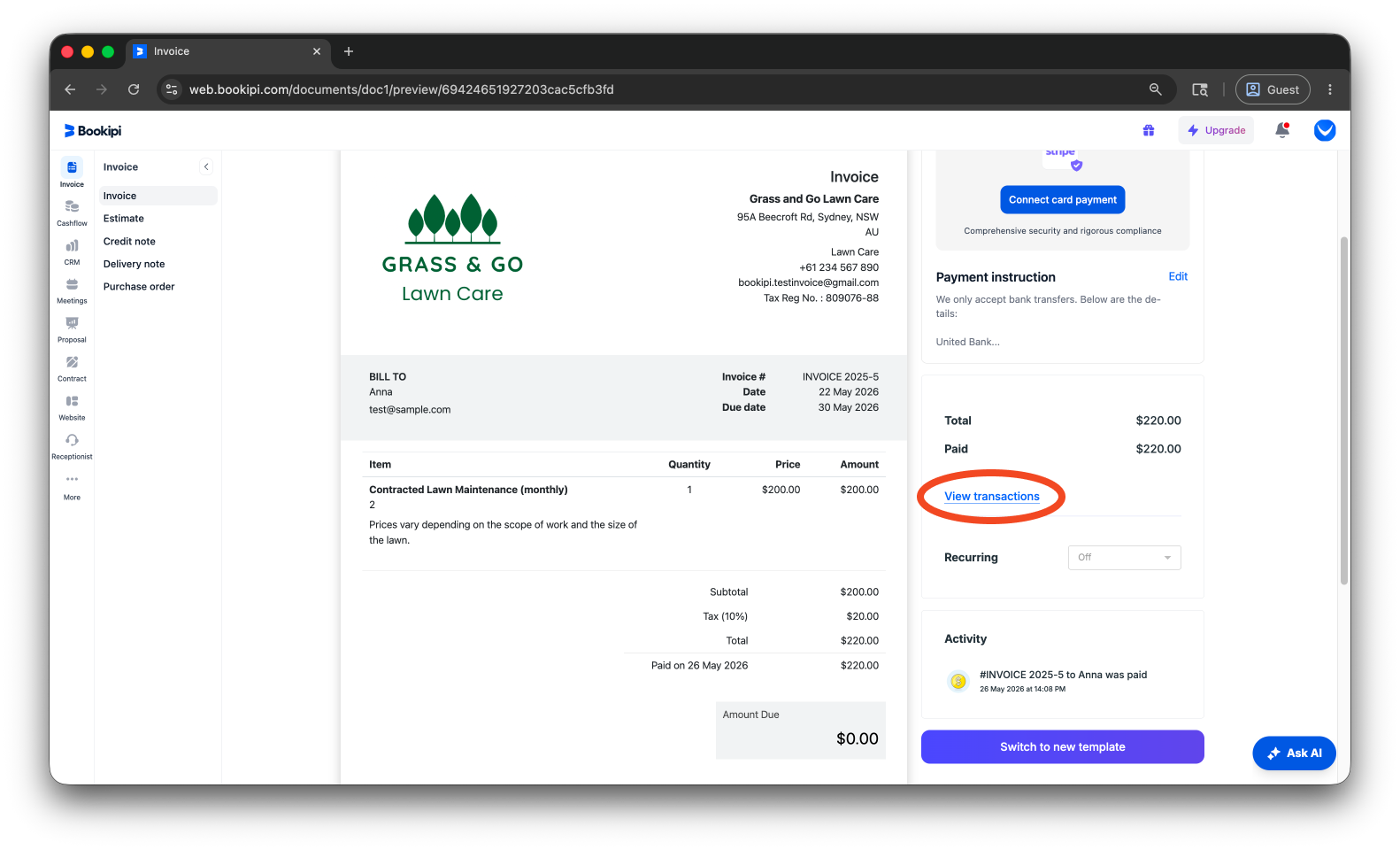Collapse the Invoice submenu panel
The height and width of the screenshot is (850, 1400).
[x=206, y=166]
